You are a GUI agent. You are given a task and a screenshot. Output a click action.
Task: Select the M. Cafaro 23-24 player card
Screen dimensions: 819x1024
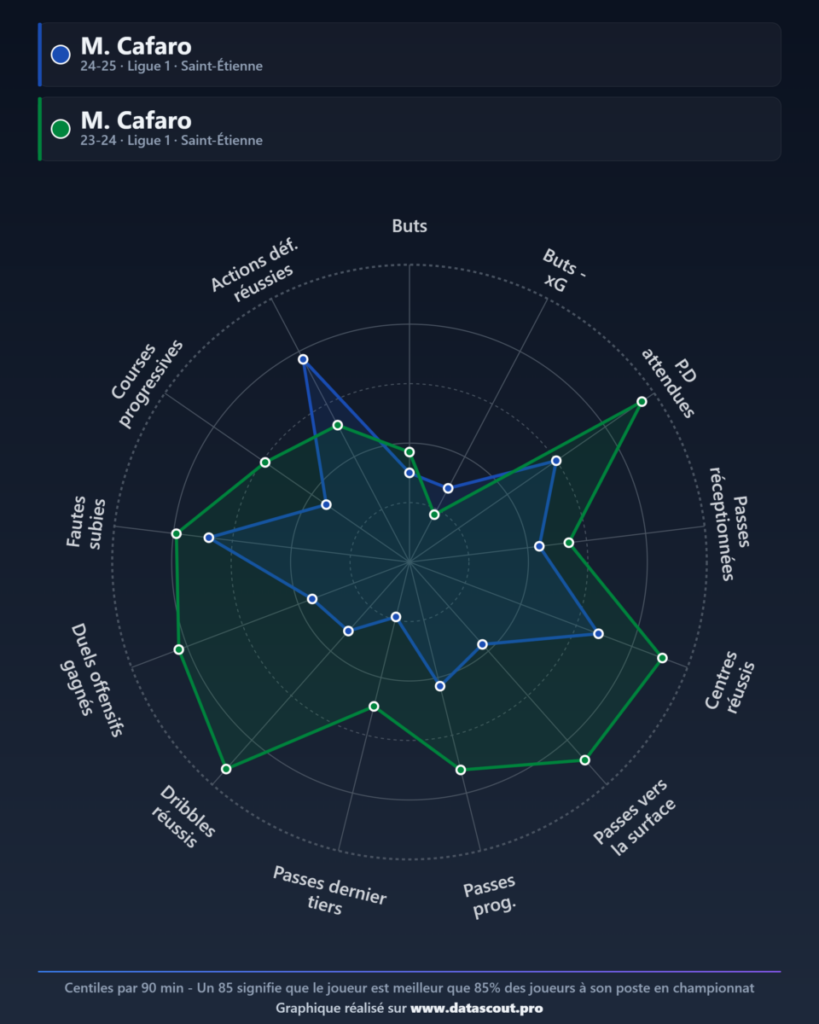pos(410,129)
